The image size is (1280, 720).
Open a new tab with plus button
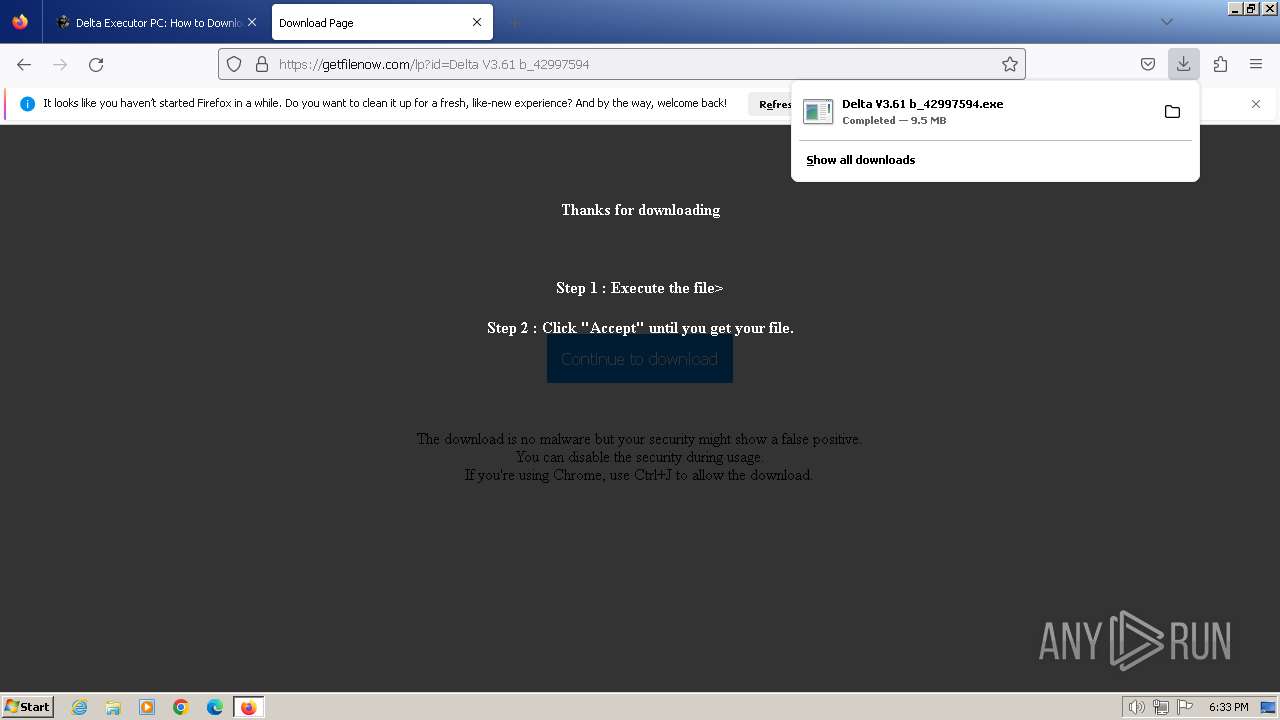(514, 22)
